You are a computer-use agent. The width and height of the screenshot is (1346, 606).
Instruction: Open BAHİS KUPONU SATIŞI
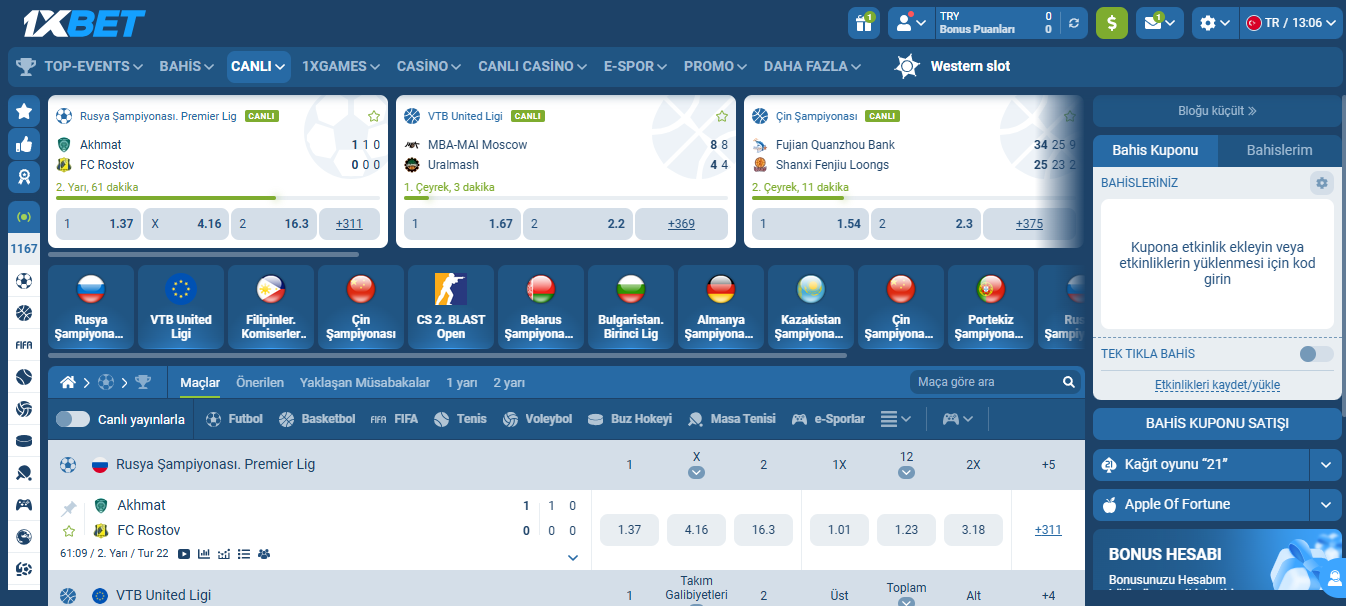coord(1217,423)
